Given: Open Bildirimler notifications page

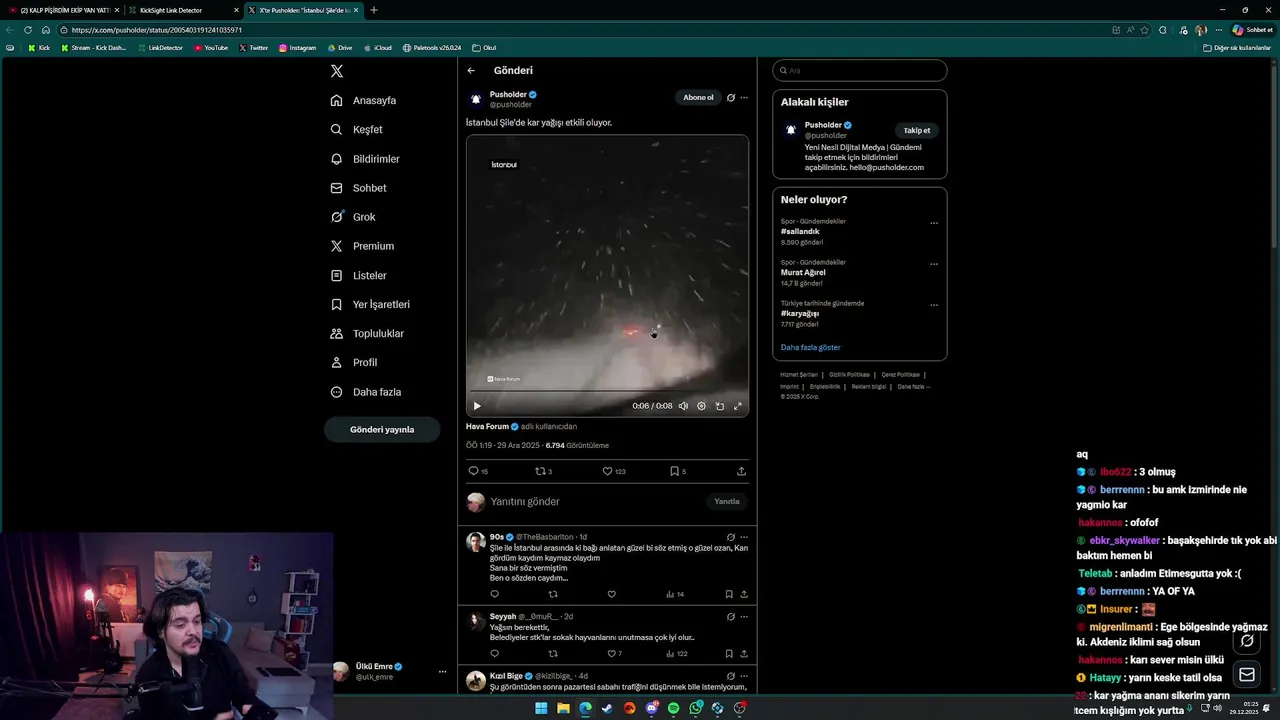Looking at the screenshot, I should (x=365, y=159).
